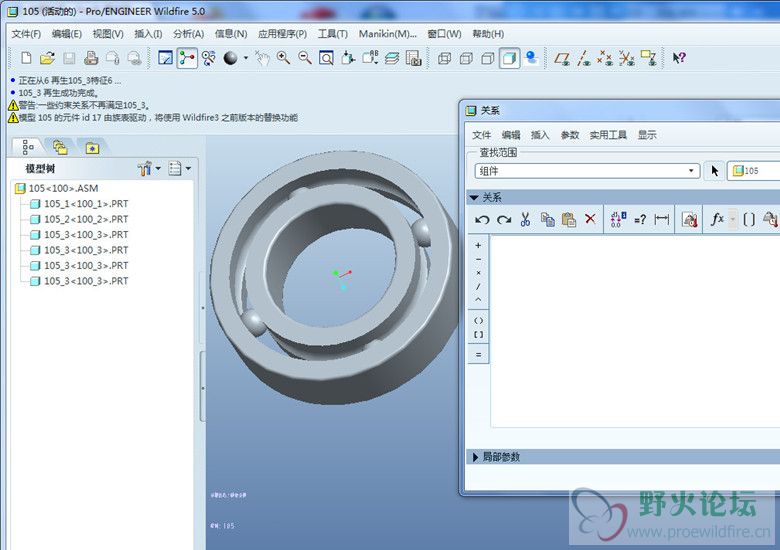Click the fx insert function icon
The width and height of the screenshot is (780, 550).
coord(717,219)
